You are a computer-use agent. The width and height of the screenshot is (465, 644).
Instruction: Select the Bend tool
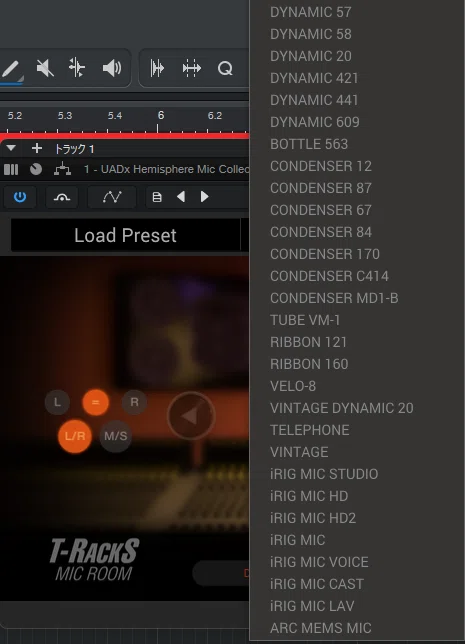77,68
